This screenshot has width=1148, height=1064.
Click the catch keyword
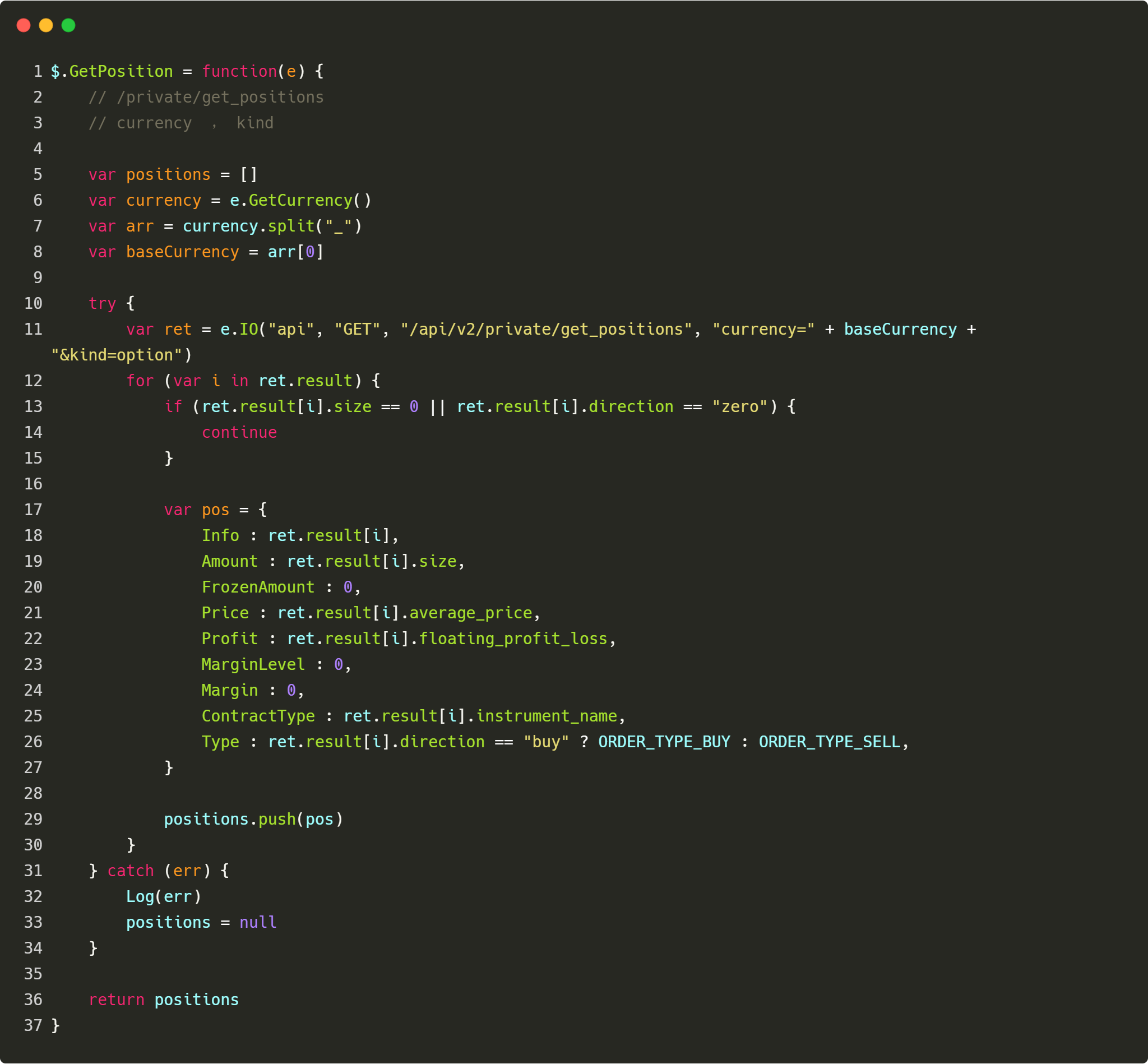click(131, 871)
